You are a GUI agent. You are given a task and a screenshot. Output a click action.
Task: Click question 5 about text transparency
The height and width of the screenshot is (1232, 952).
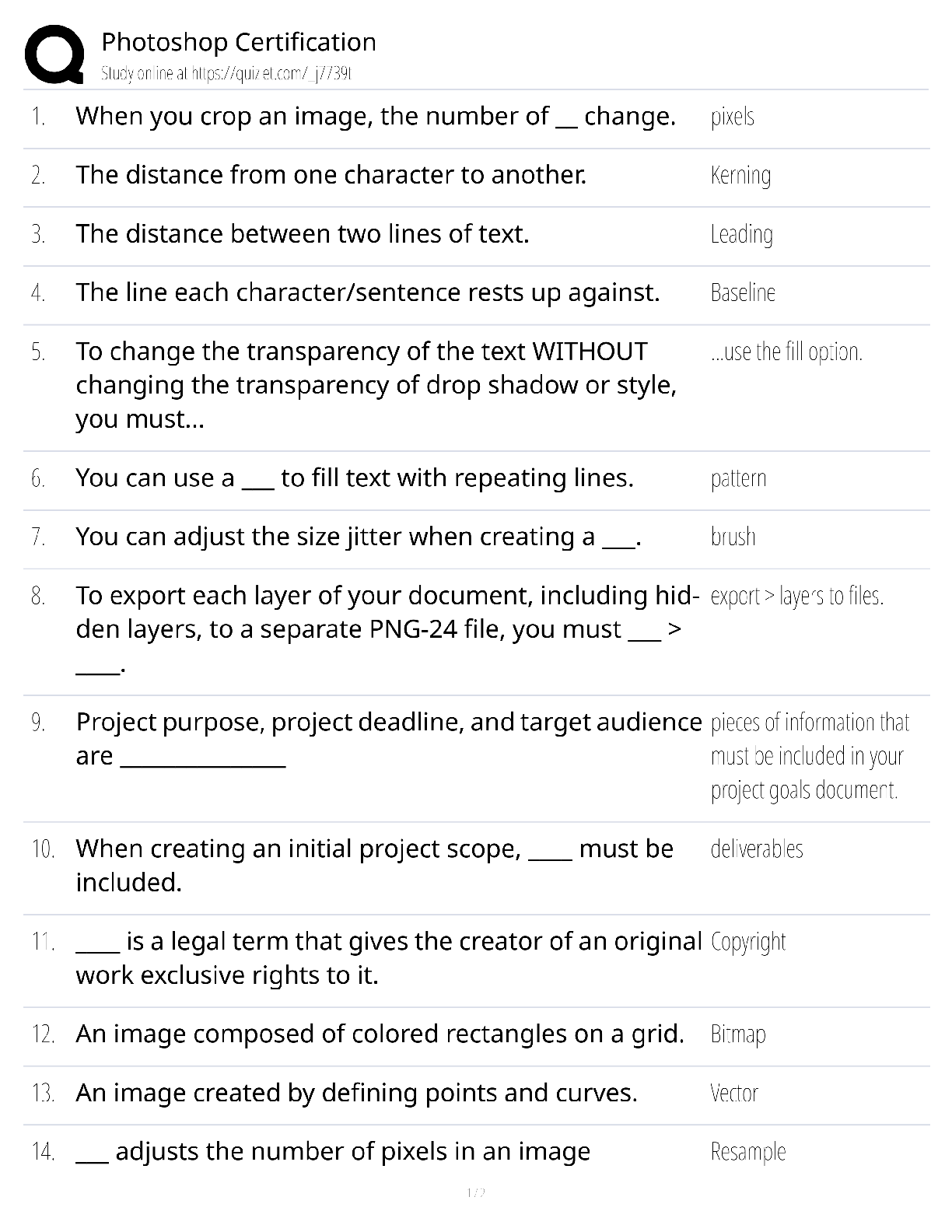[x=376, y=385]
